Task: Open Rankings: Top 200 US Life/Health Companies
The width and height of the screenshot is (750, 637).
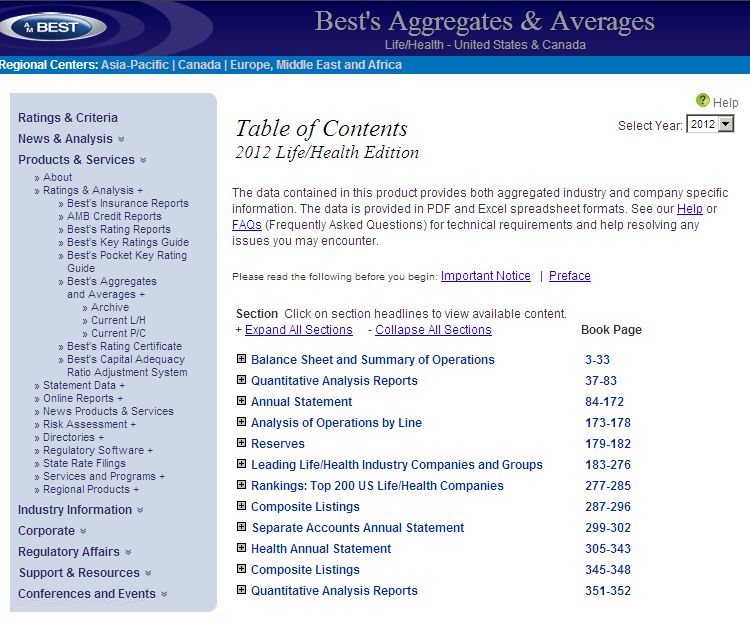Action: tap(377, 486)
